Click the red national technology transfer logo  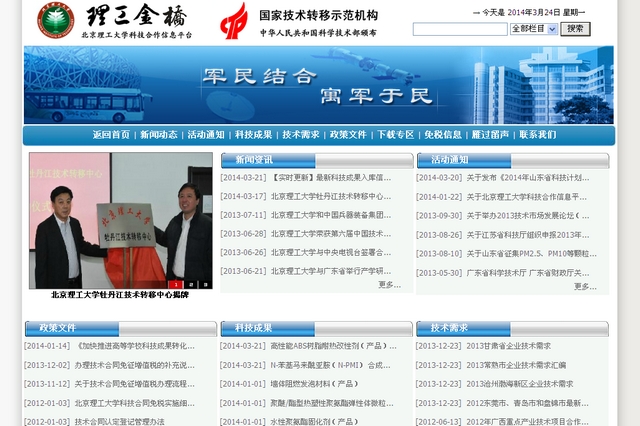[x=234, y=20]
